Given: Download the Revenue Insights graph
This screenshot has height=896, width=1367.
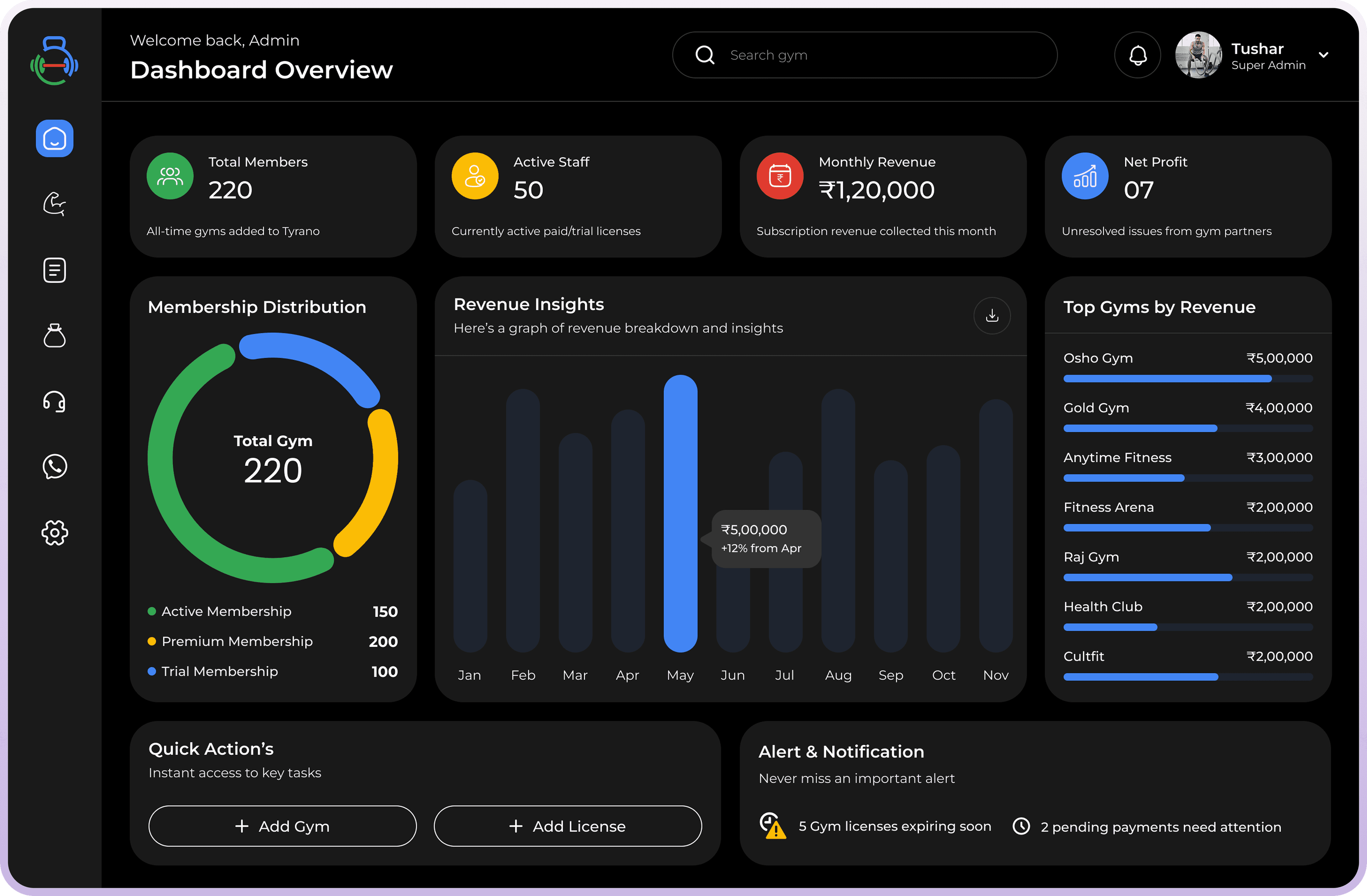Looking at the screenshot, I should click(991, 316).
